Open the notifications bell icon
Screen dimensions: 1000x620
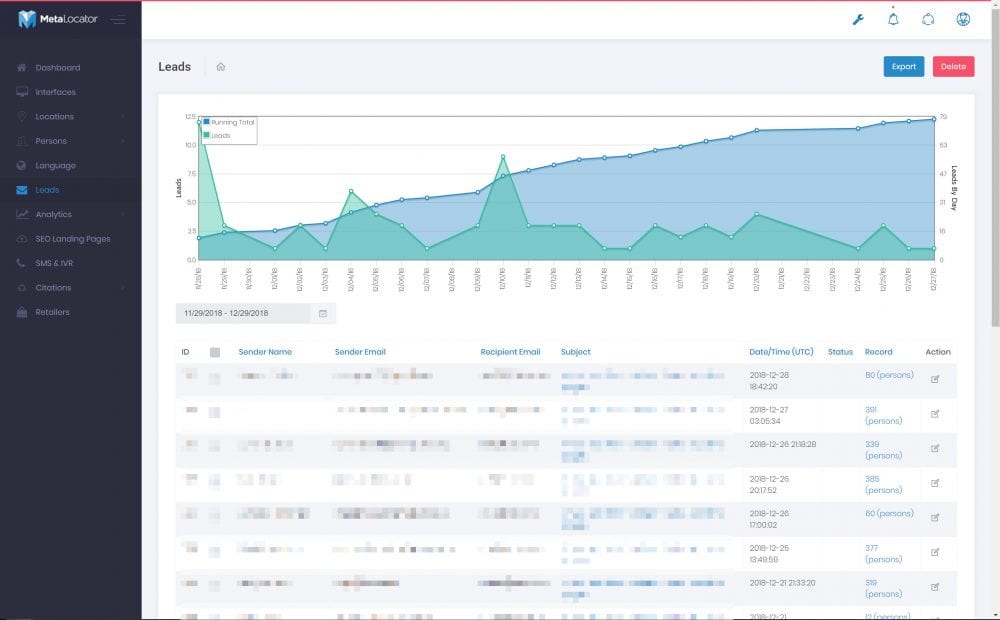pyautogui.click(x=893, y=20)
